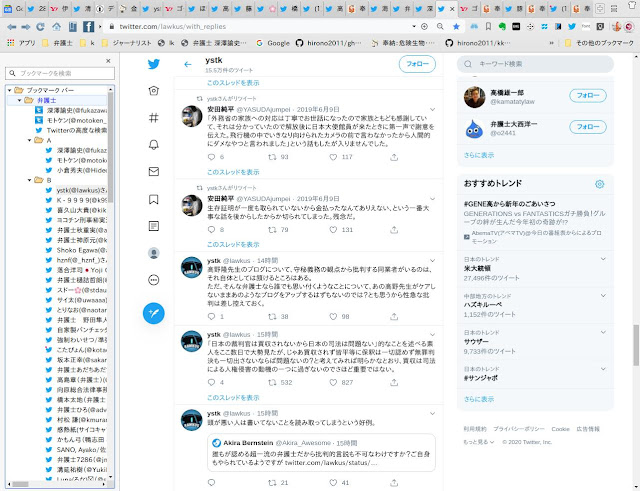Screen dimensions: 640x491
Task: Click the bookmarks panel horizontal scrollbar
Action: pos(20,484)
